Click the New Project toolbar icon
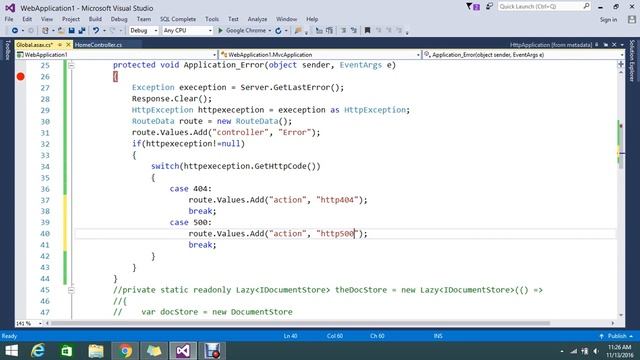The image size is (640, 360). click(x=45, y=31)
